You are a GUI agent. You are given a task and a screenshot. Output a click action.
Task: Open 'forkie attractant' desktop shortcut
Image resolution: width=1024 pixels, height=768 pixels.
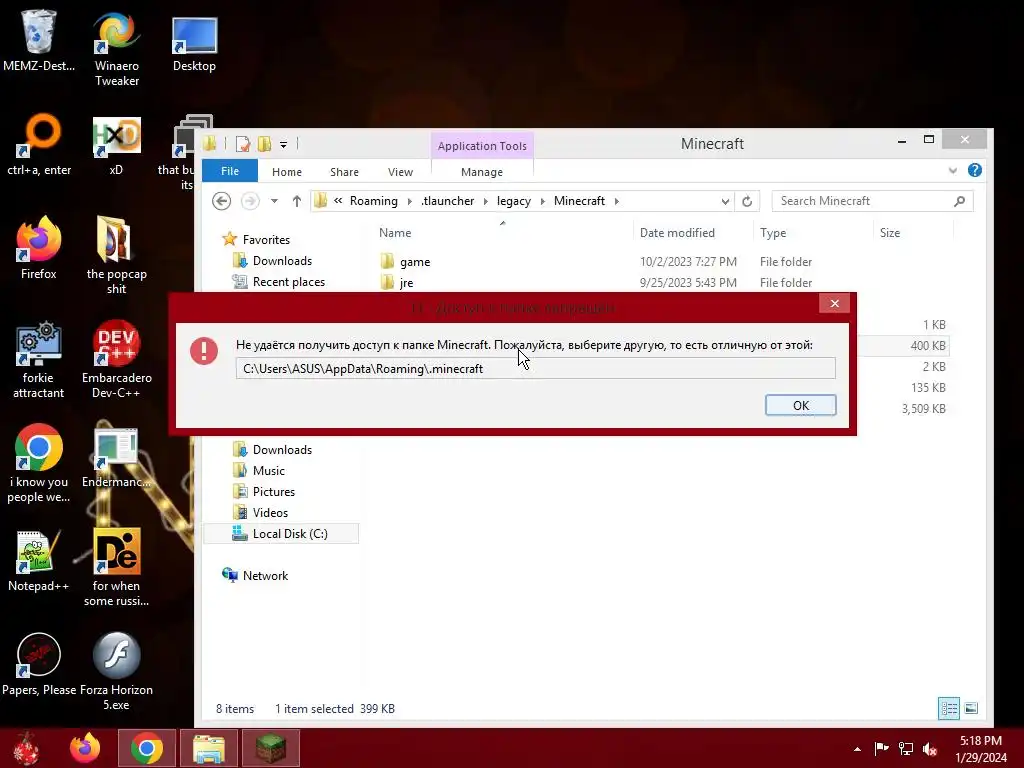coord(39,359)
